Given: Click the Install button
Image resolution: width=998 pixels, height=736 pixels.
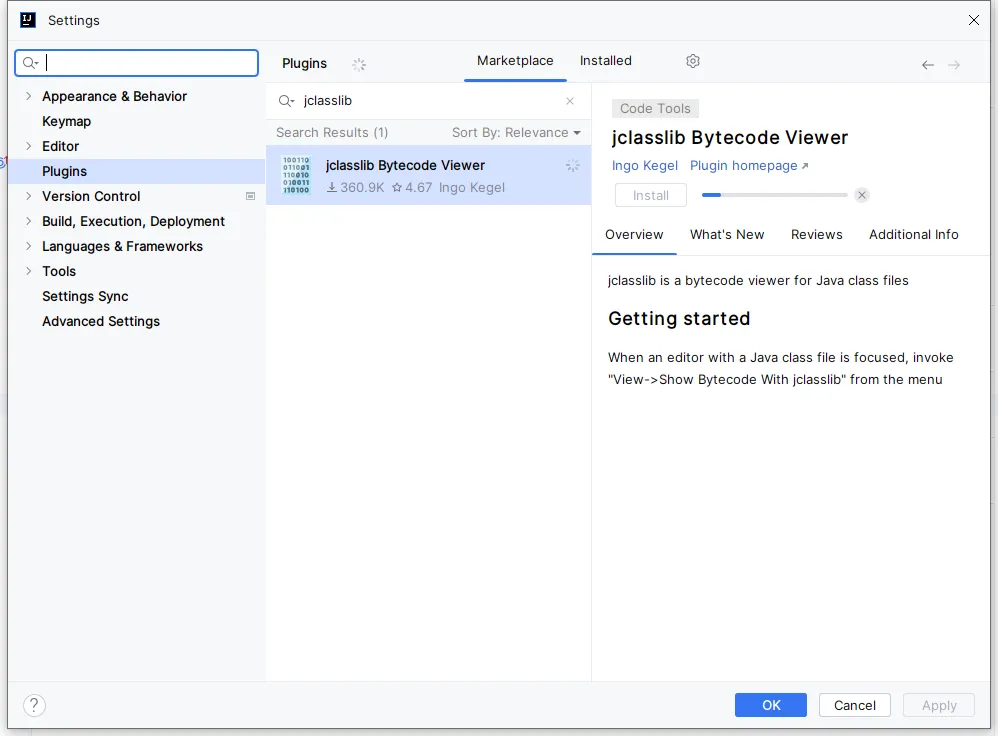Looking at the screenshot, I should [x=650, y=195].
